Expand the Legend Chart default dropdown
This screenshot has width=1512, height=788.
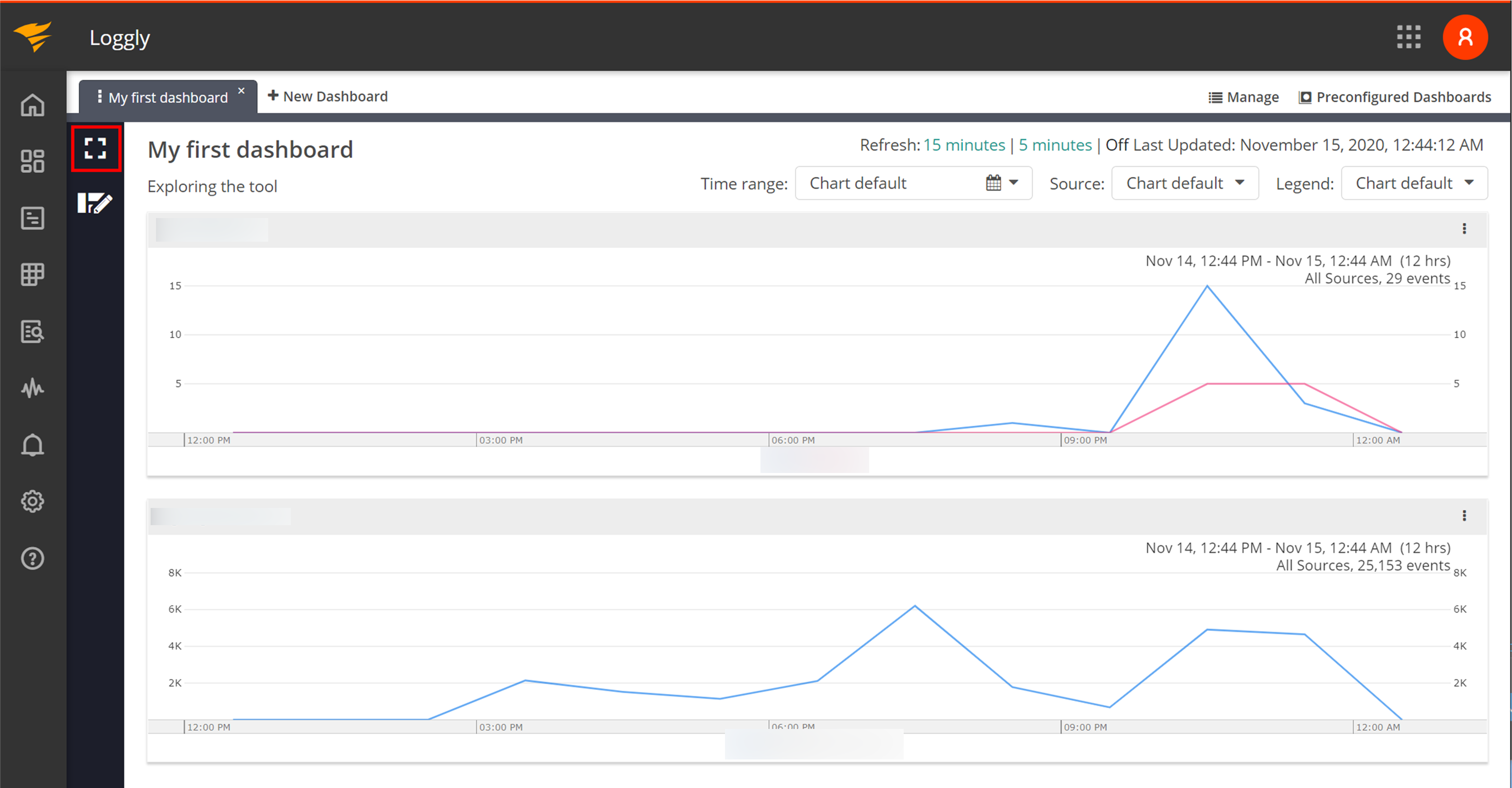[x=1414, y=183]
